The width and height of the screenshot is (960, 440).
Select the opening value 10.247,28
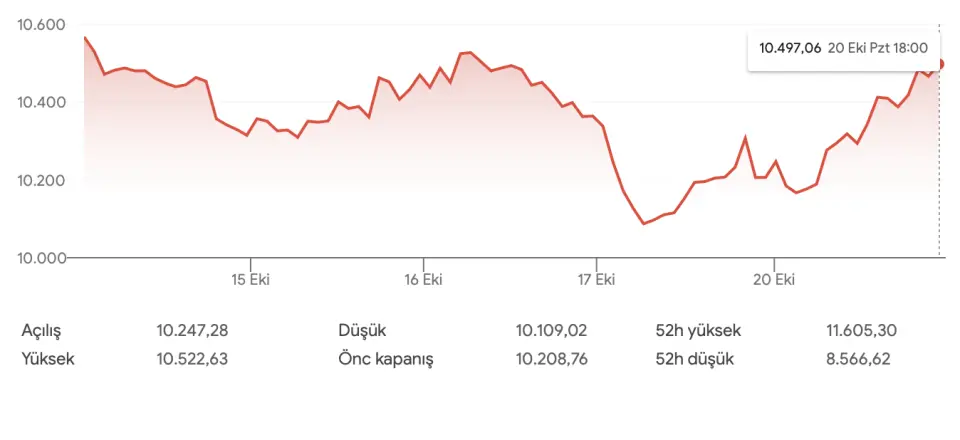click(192, 331)
